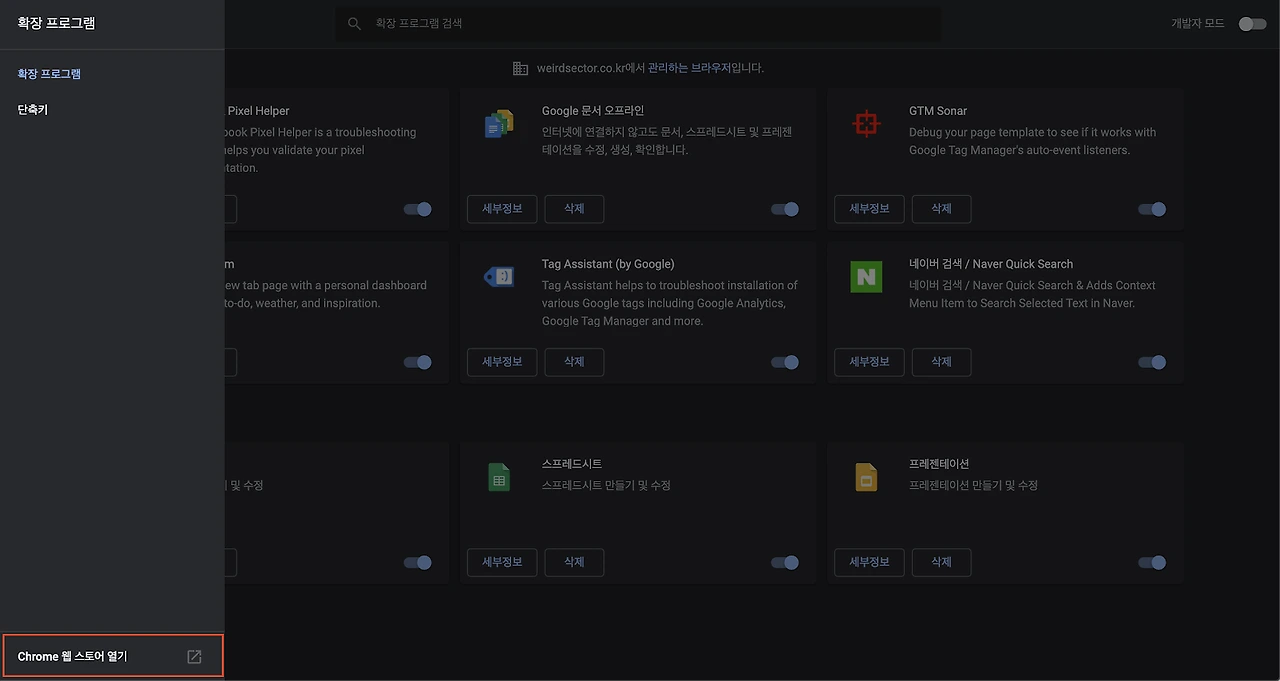
Task: Follow the 관리하는 브라우저 link
Action: click(689, 68)
